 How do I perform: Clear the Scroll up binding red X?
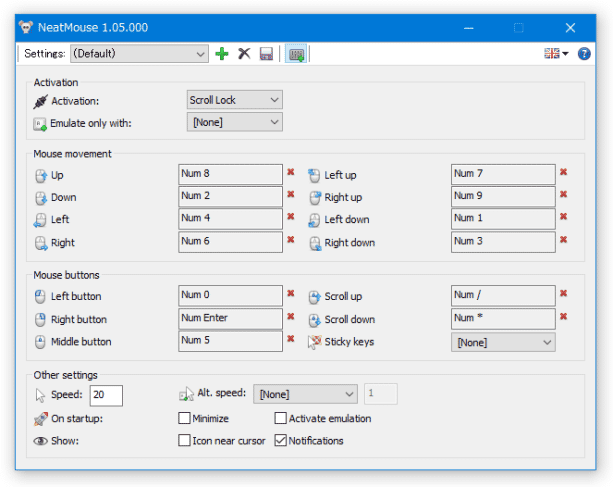[x=563, y=294]
